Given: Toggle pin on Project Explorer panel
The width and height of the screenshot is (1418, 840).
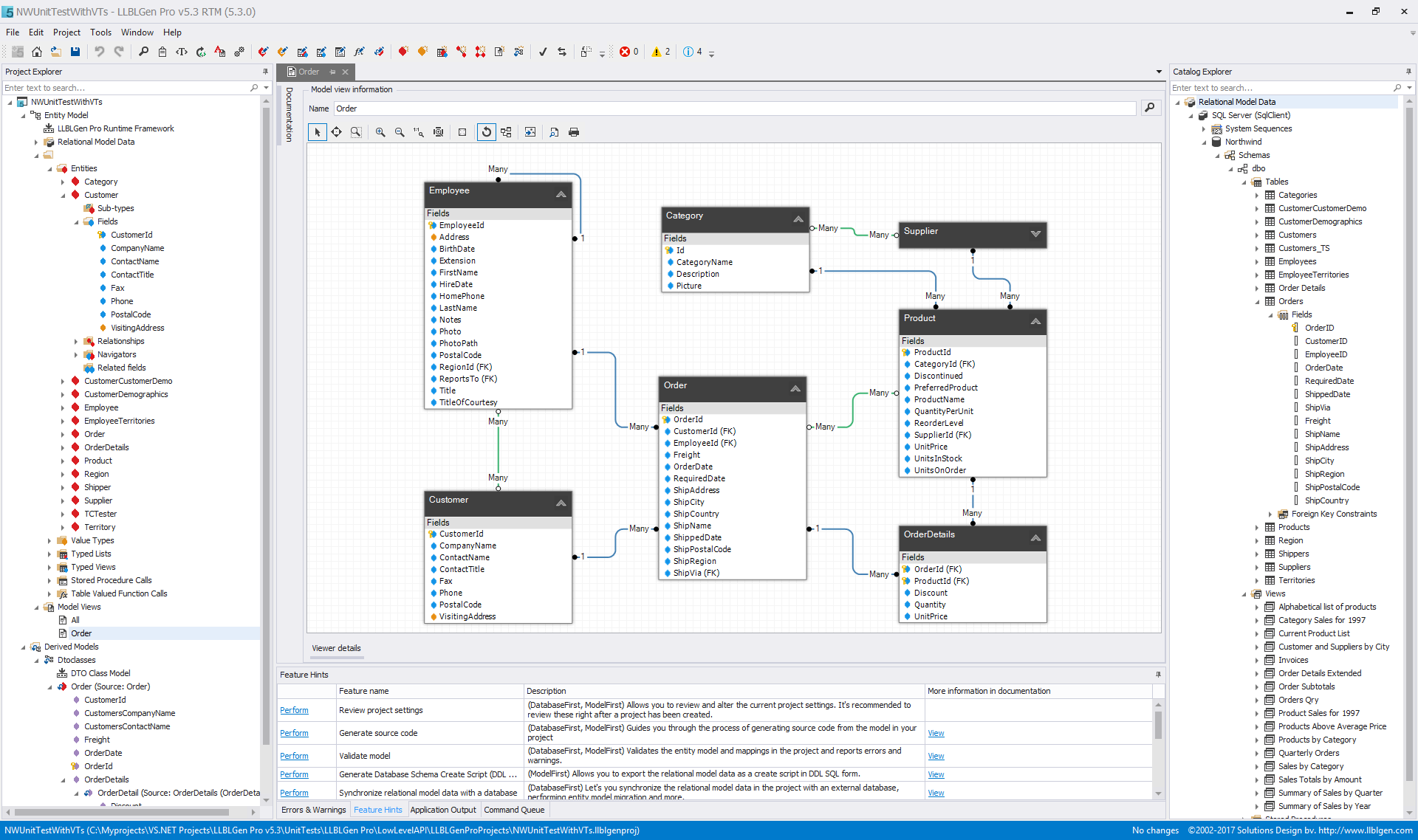Looking at the screenshot, I should click(265, 72).
